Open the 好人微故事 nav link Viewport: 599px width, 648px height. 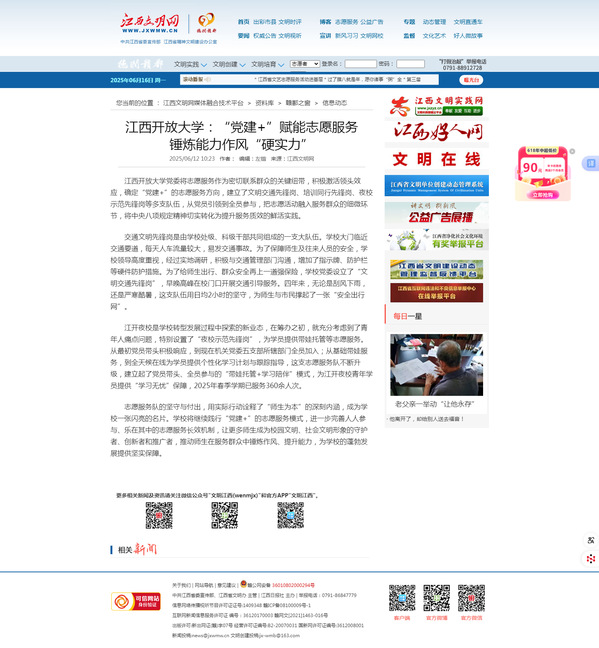(x=468, y=36)
